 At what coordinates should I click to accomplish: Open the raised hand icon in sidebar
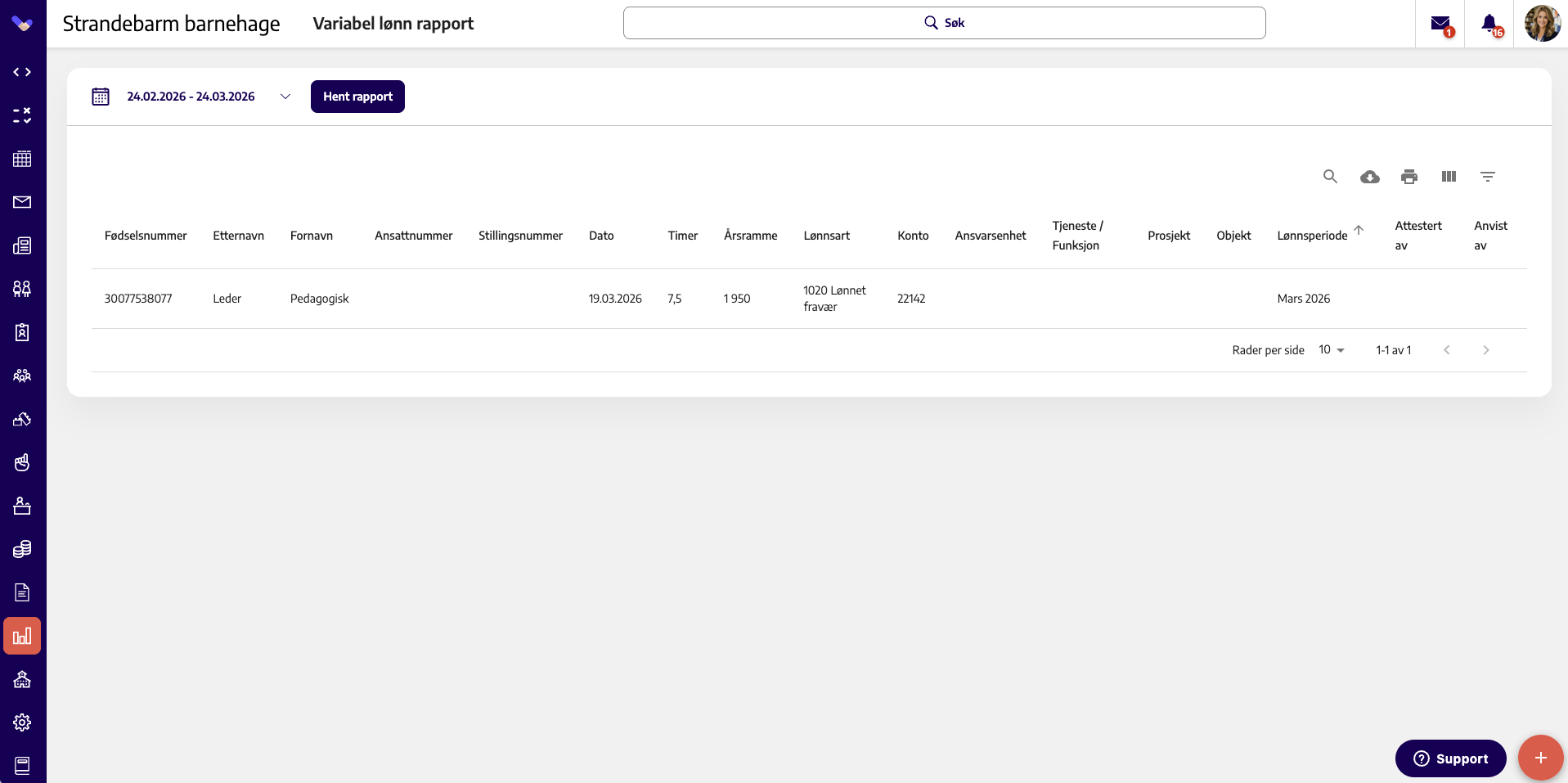tap(22, 462)
